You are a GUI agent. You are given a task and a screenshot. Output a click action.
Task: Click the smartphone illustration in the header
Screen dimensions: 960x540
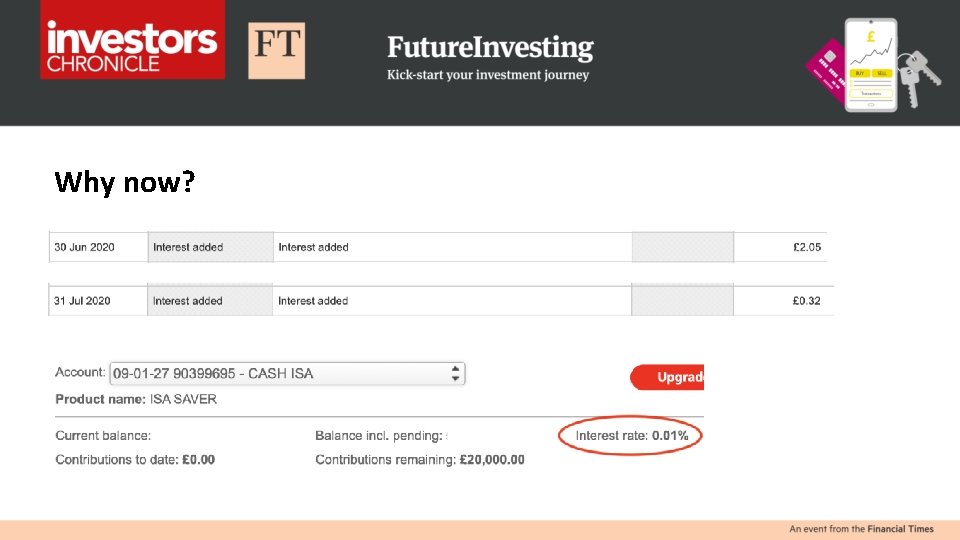pos(870,64)
